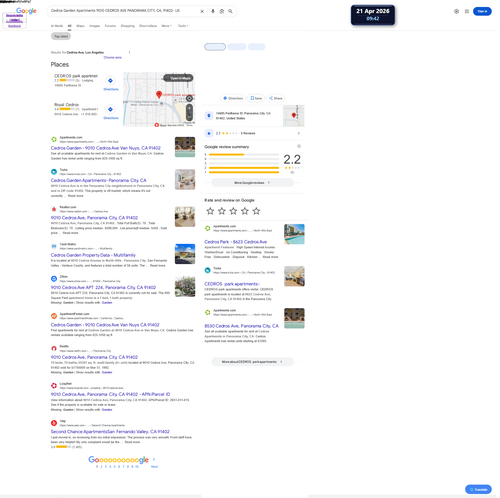Switch to the Short videos tab

(x=148, y=26)
